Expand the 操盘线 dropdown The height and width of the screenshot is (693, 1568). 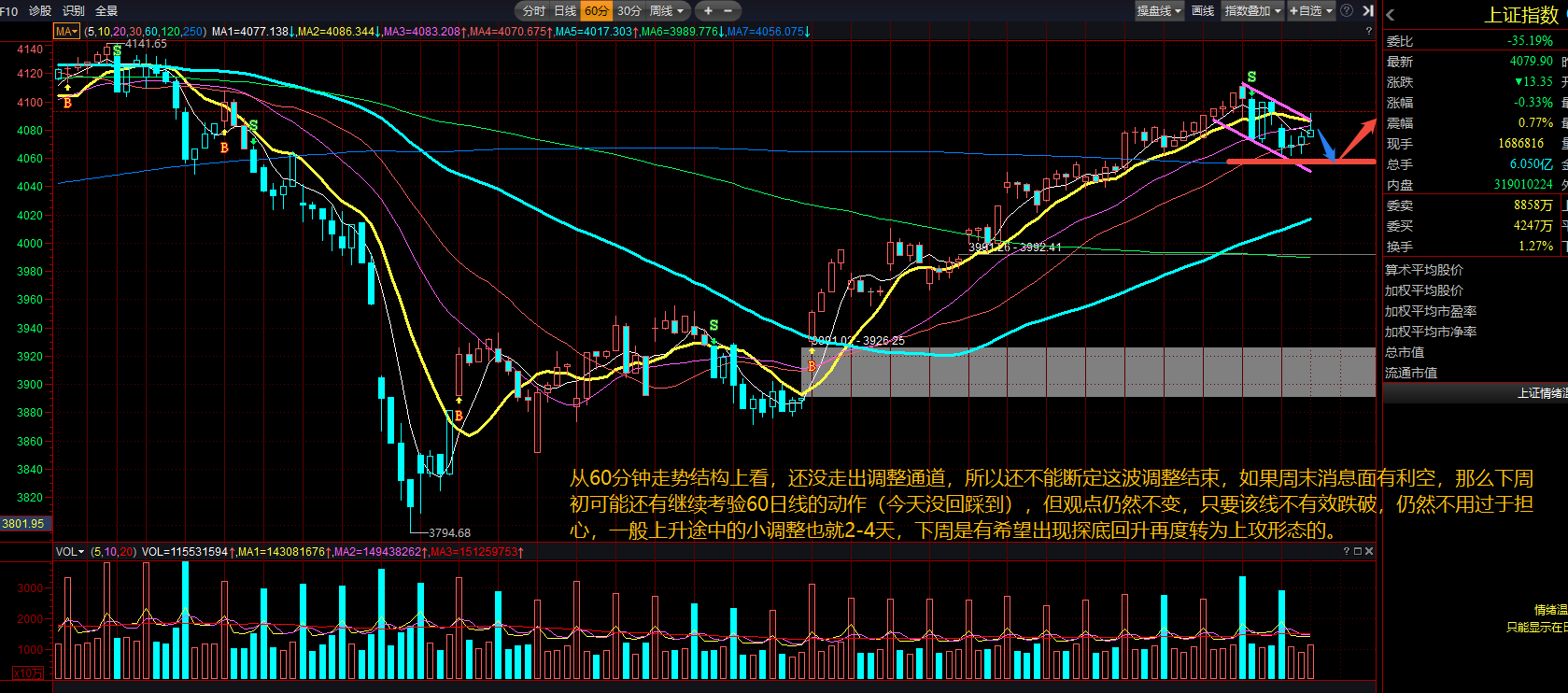(1159, 11)
